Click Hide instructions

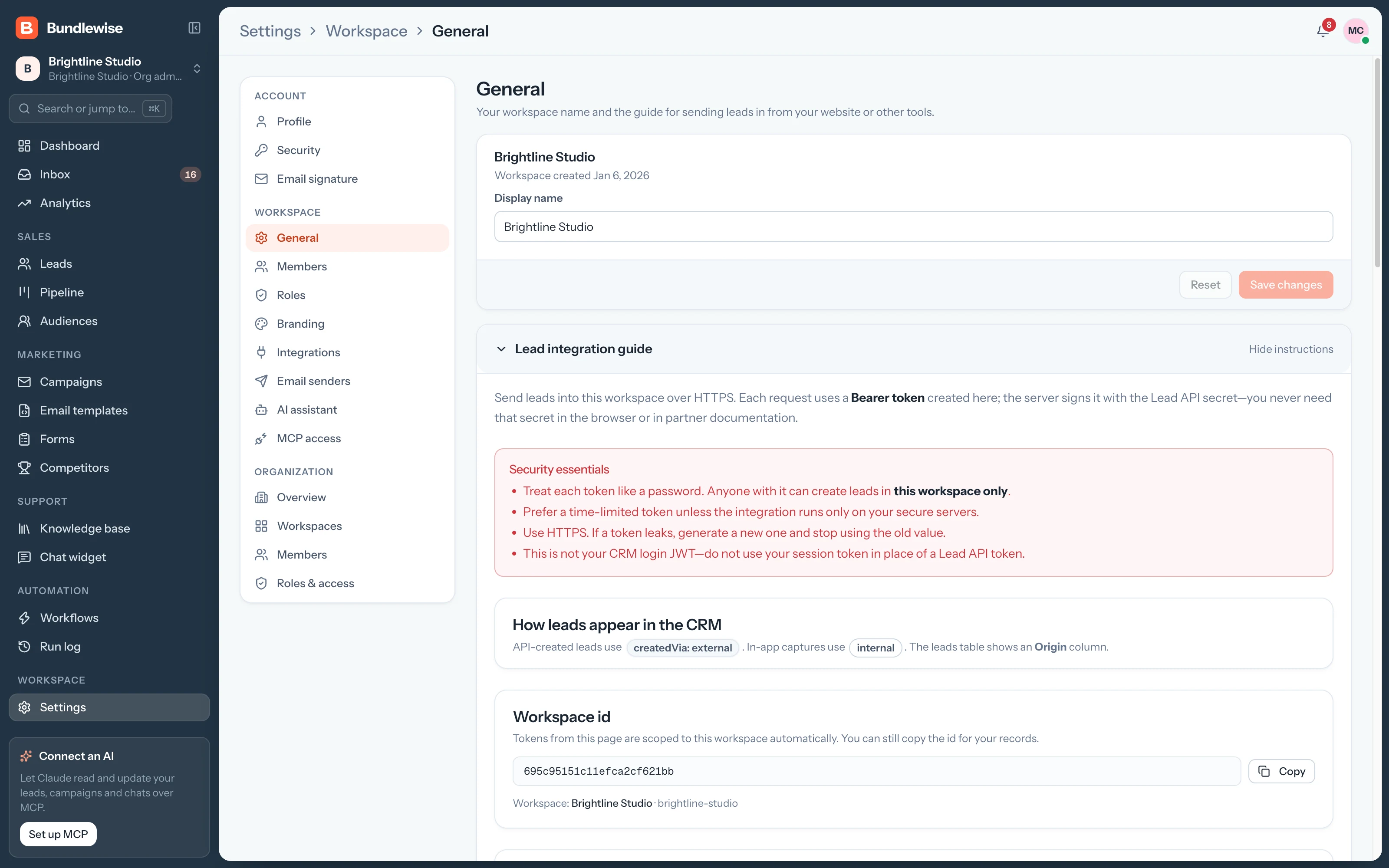coord(1290,349)
